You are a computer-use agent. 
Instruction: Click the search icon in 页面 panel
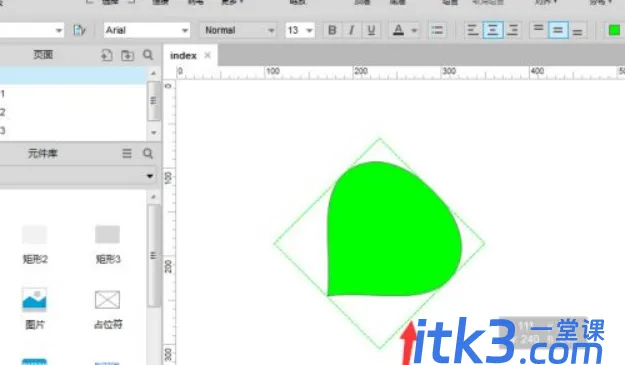tap(148, 55)
